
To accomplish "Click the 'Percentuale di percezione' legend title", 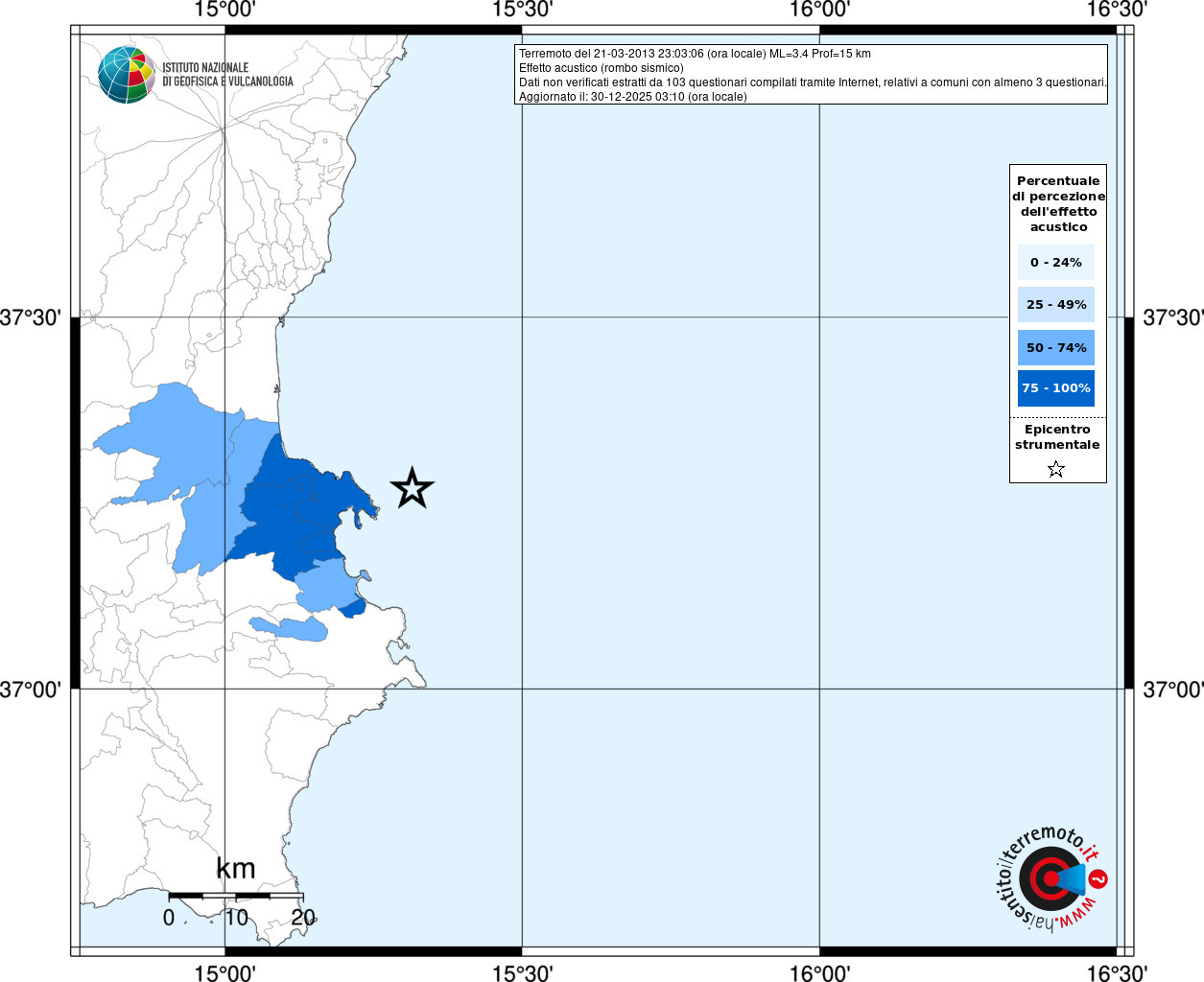I will coord(1058,203).
